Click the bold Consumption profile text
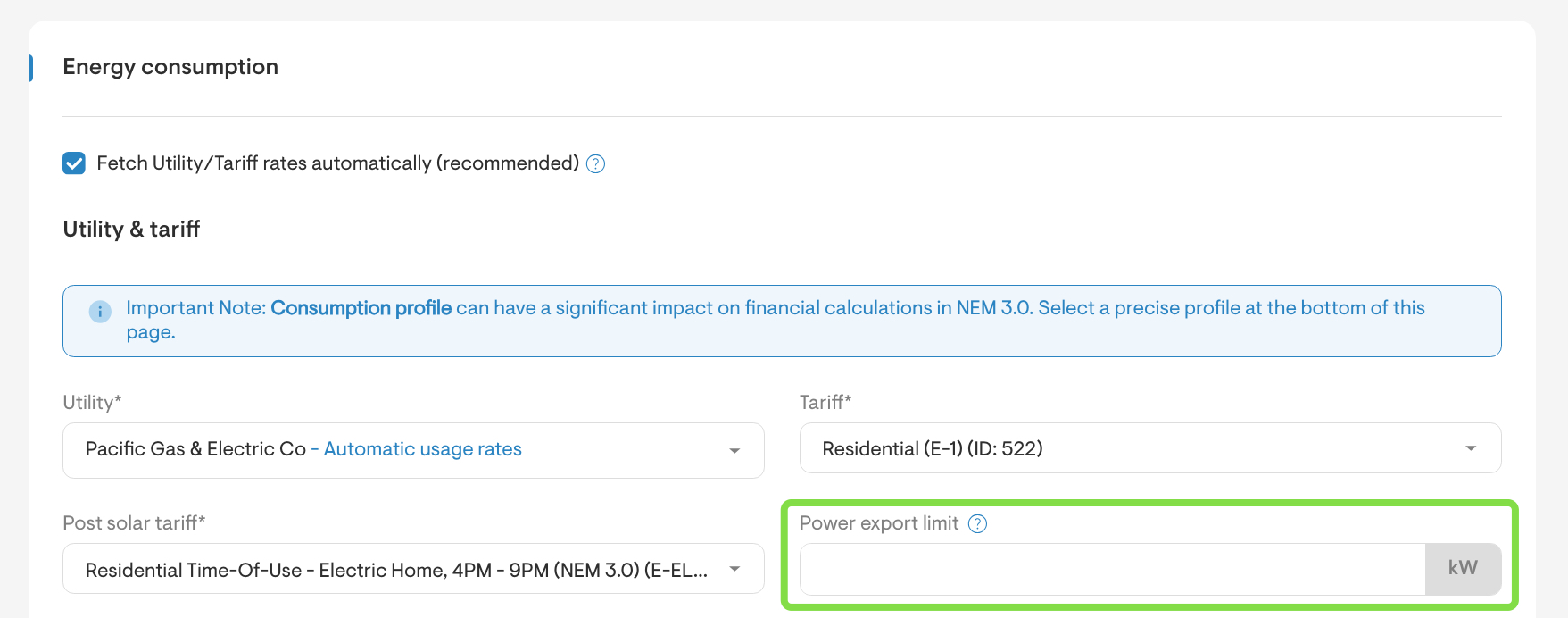Screen dimensions: 1568x618 (x=361, y=308)
